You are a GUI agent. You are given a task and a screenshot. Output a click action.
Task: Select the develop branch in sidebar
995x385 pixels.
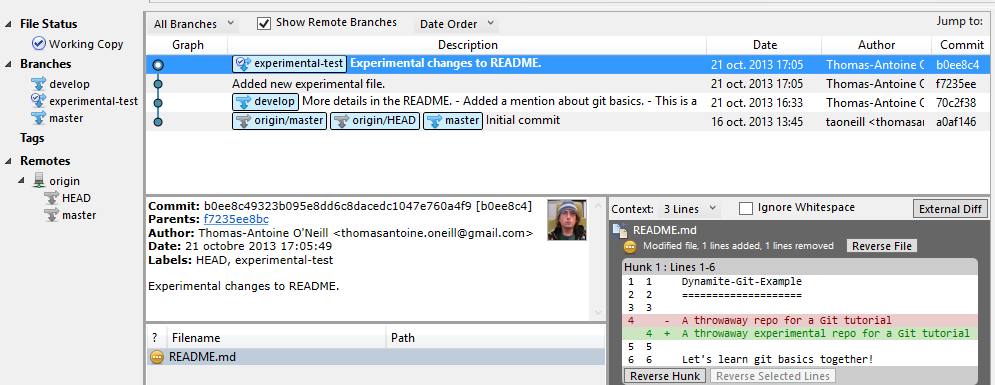click(x=69, y=84)
